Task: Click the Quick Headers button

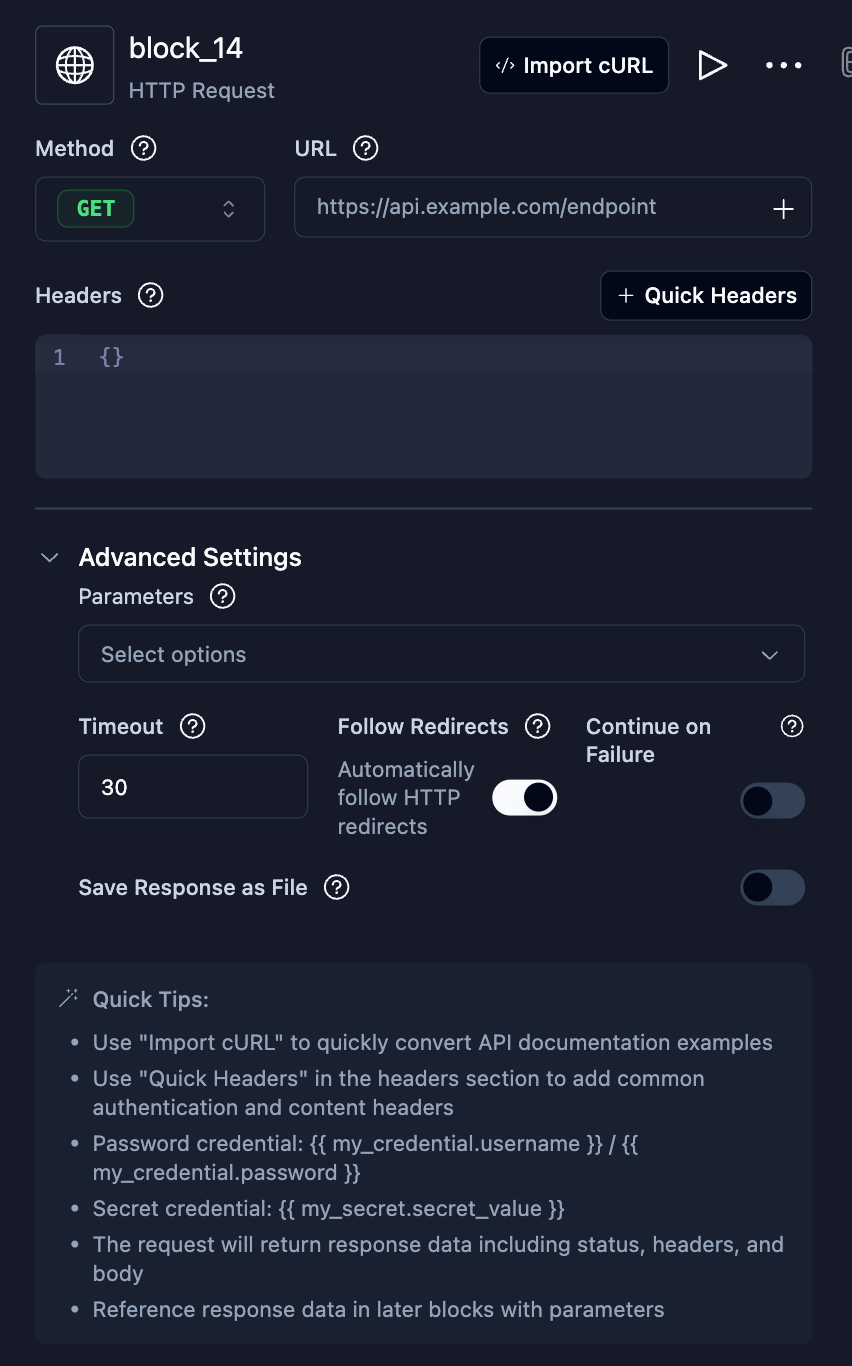Action: tap(706, 296)
